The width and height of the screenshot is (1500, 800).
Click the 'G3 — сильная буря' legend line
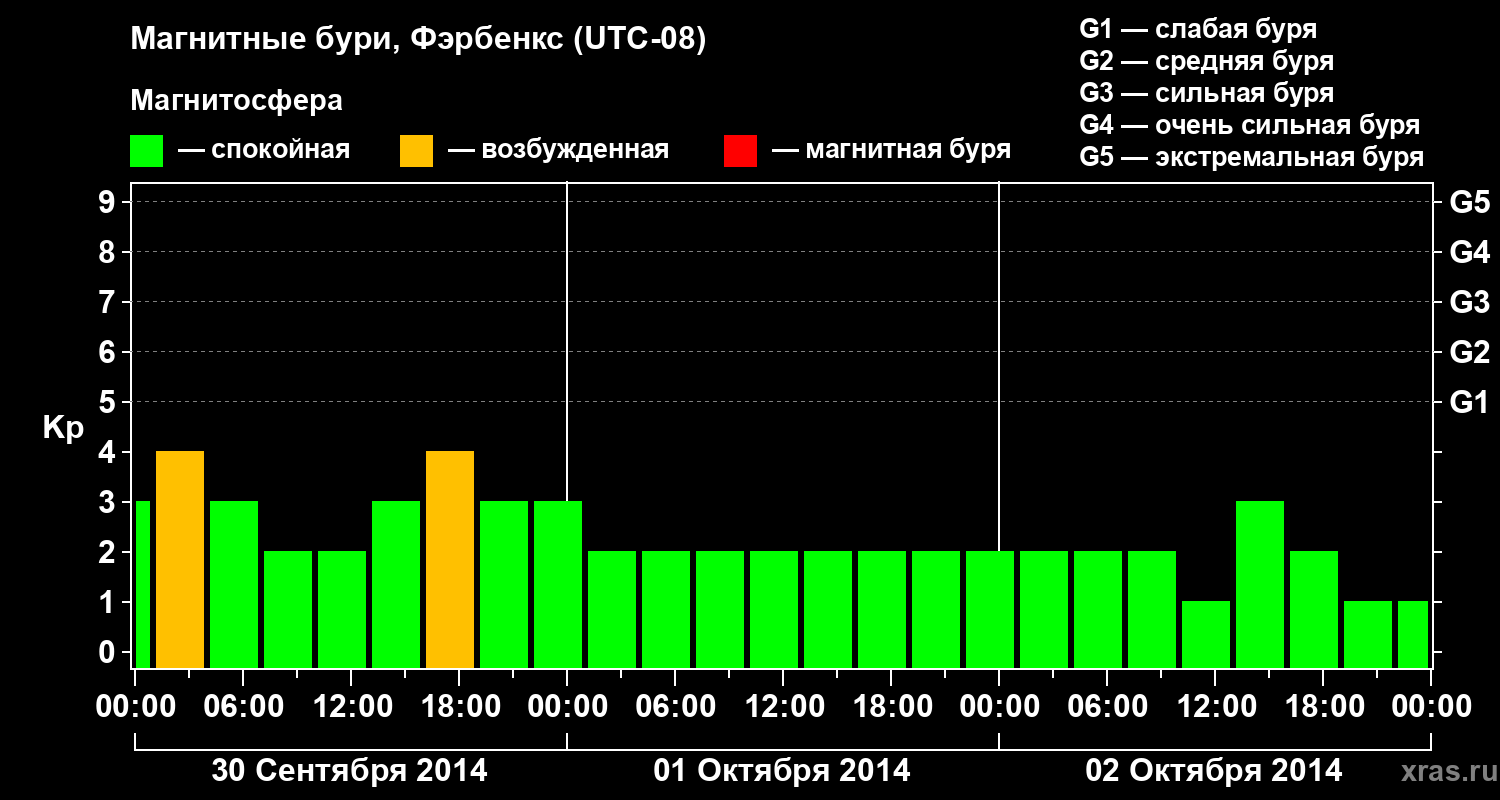(1206, 93)
